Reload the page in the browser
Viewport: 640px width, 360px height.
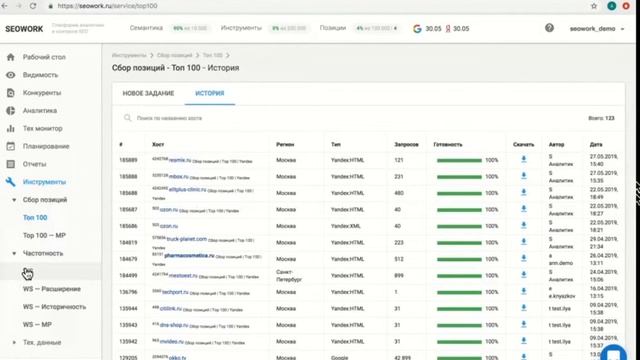33,6
